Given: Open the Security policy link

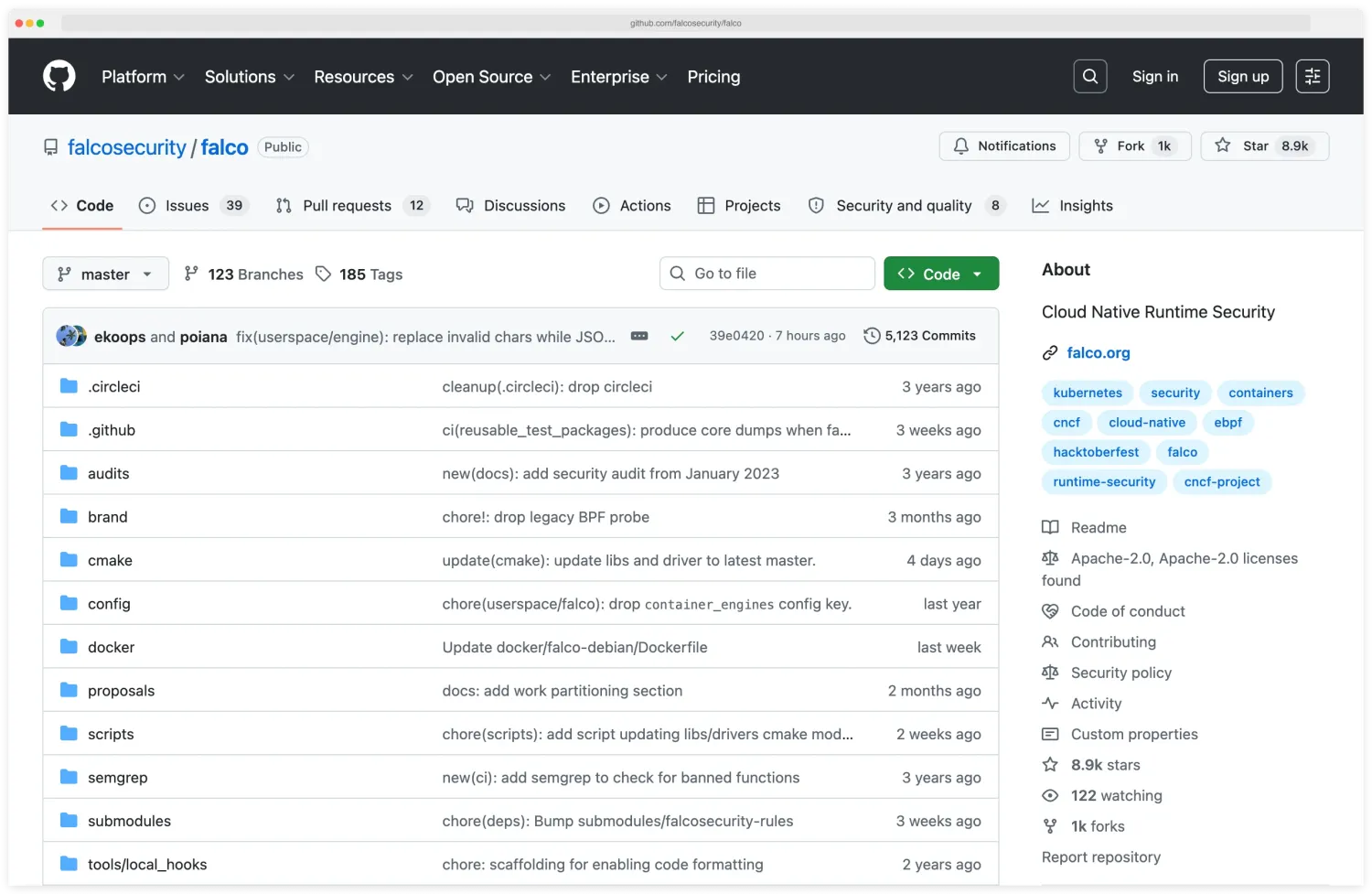Looking at the screenshot, I should [1121, 673].
